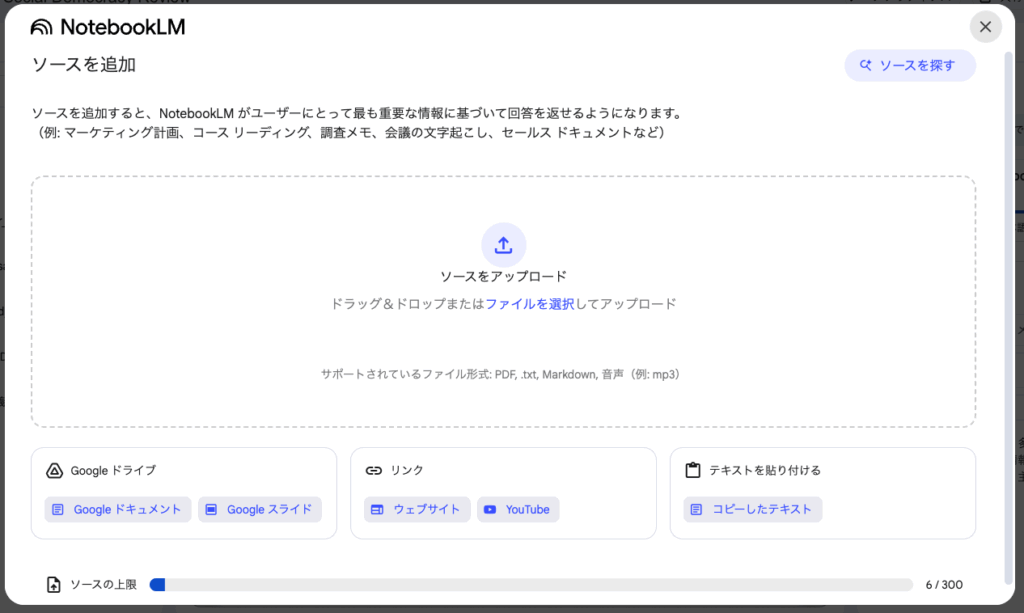Viewport: 1024px width, 613px height.
Task: Click the Google Drive triangle icon
Action: 55,470
